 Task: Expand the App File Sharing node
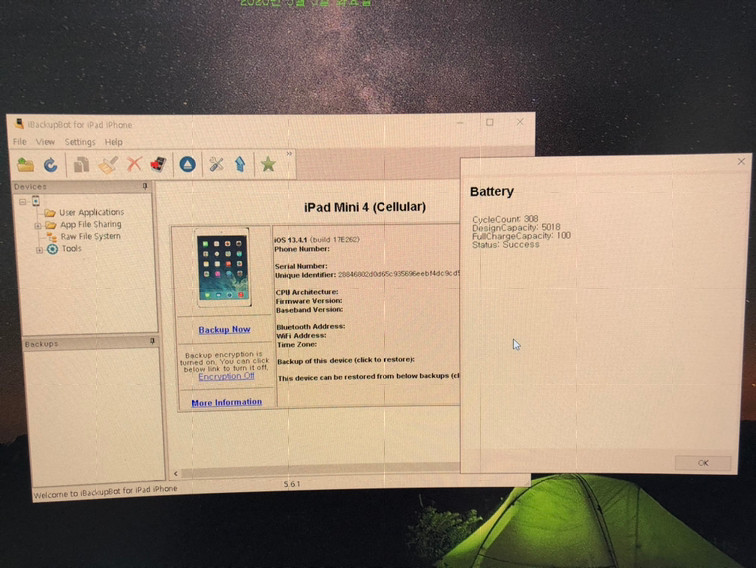point(38,225)
